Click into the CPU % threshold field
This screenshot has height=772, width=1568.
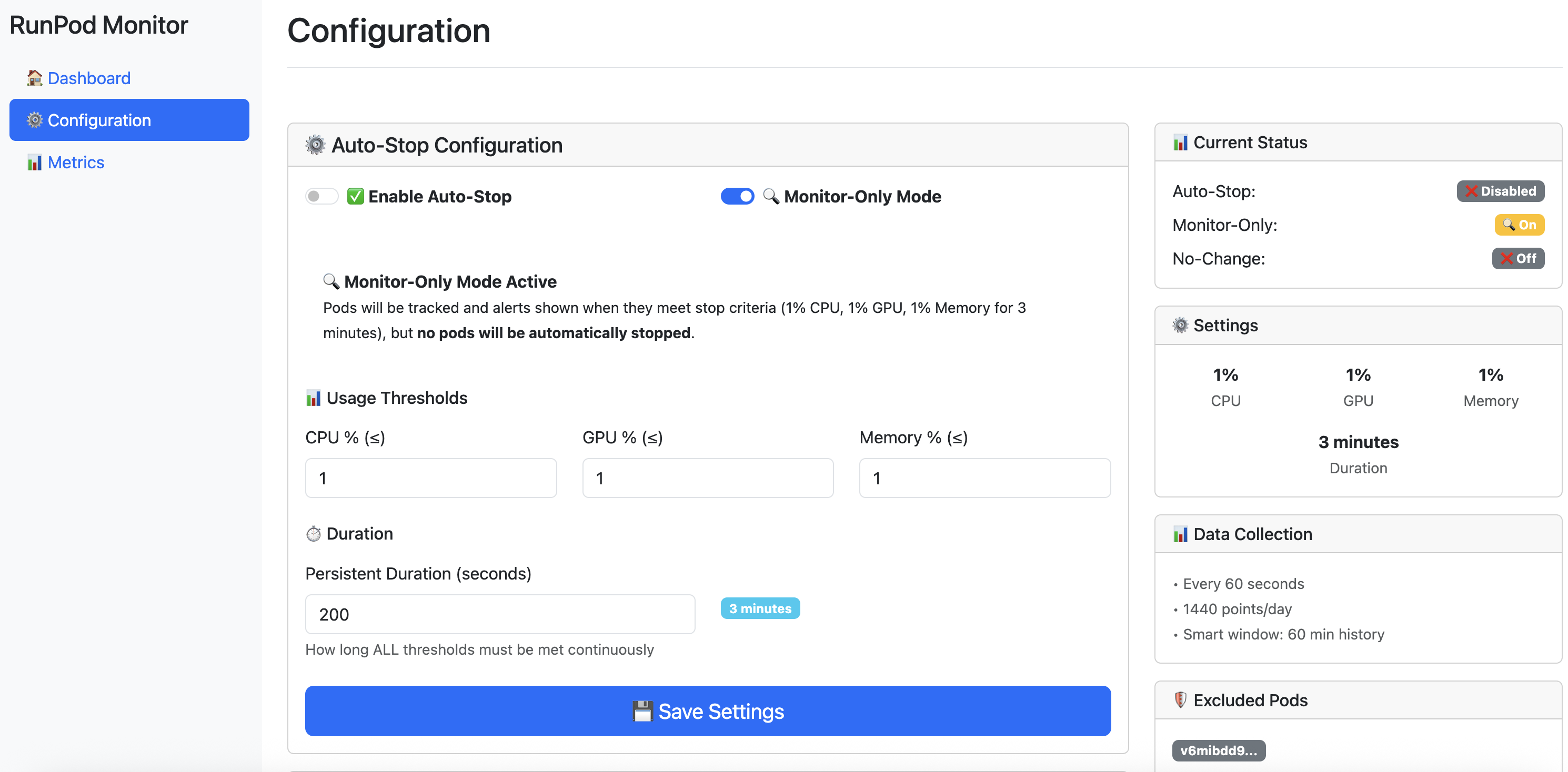click(430, 478)
